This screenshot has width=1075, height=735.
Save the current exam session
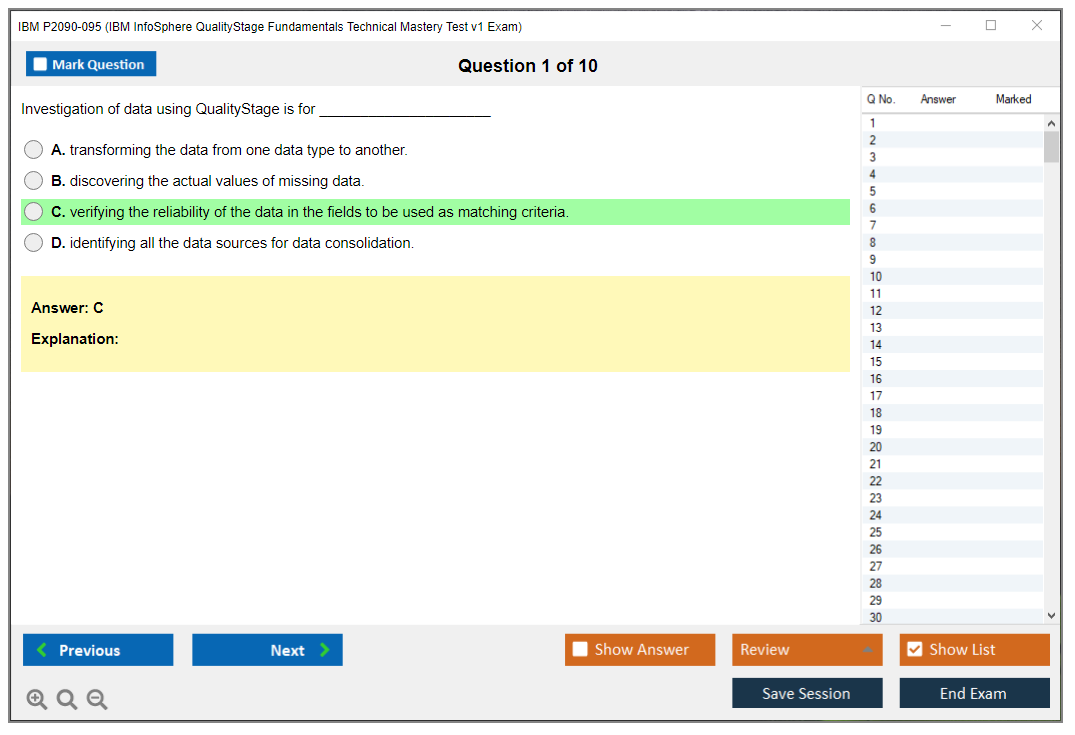[x=807, y=694]
